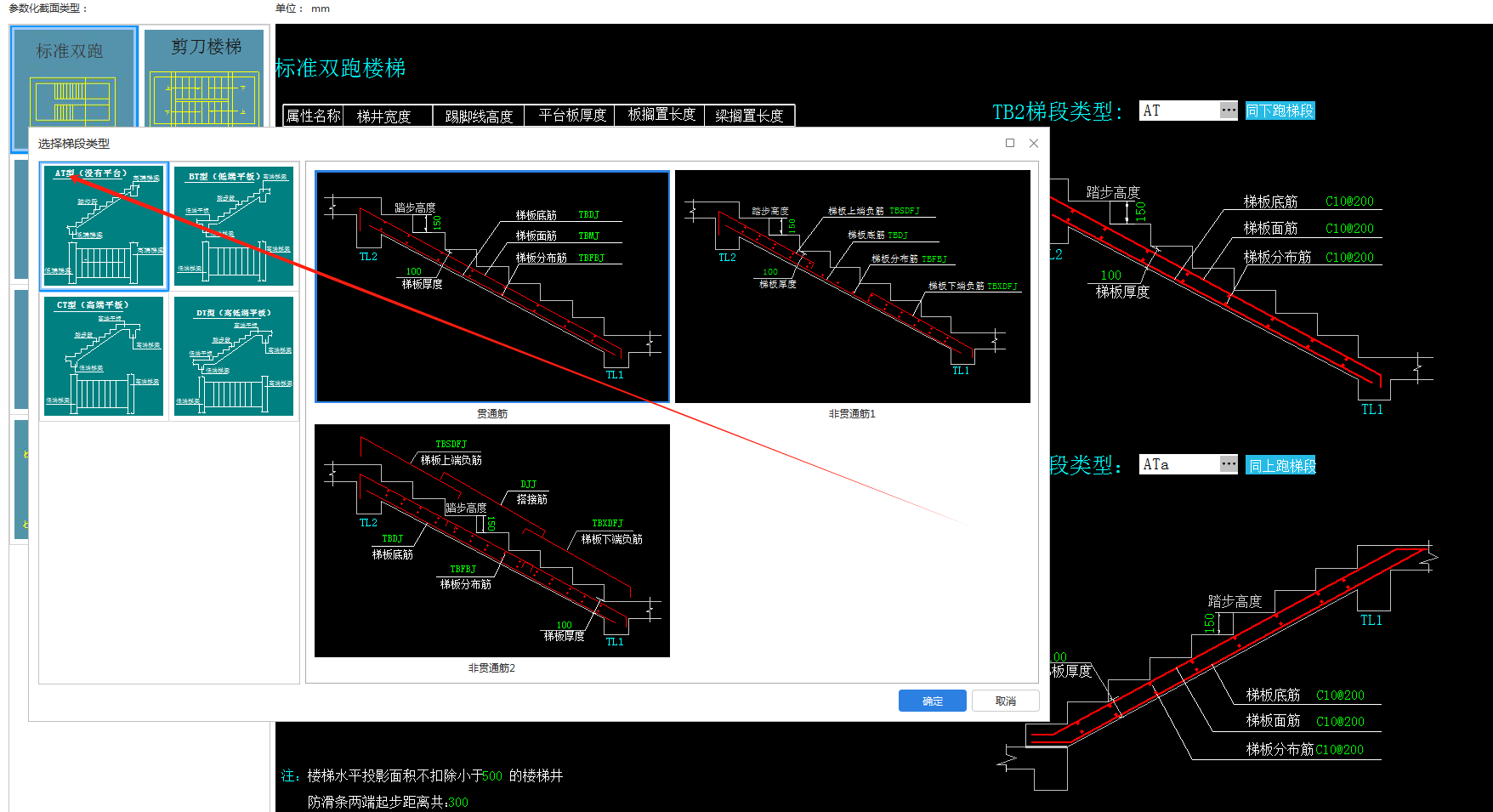Click the 板搁置长度 table header

pyautogui.click(x=661, y=116)
